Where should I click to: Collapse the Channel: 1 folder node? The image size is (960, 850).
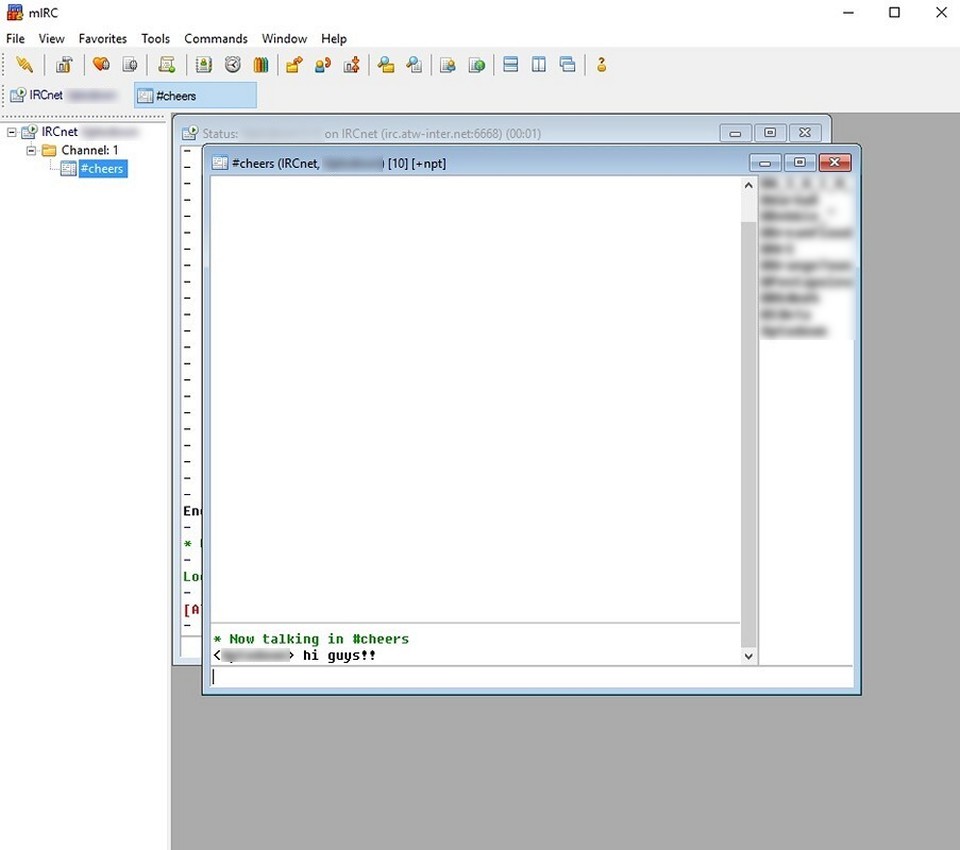(x=31, y=150)
